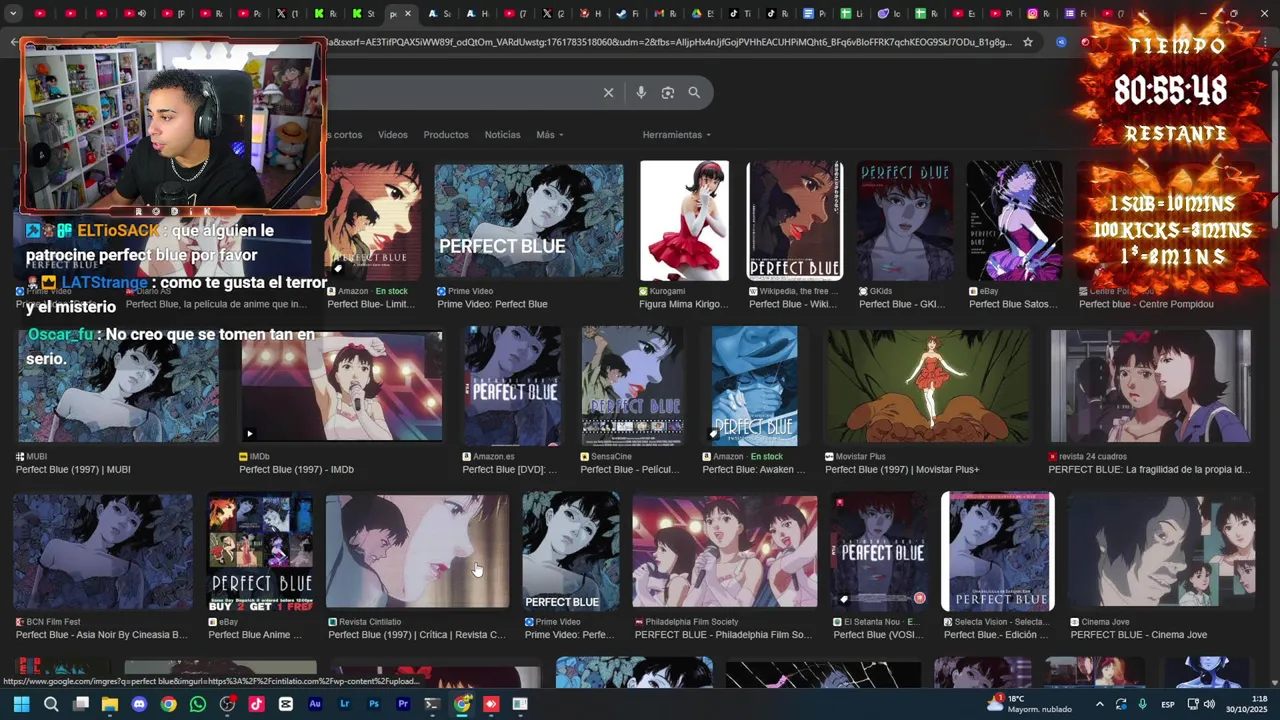Screen dimensions: 1280x720
Task: Open the Videos search filter
Action: (393, 135)
